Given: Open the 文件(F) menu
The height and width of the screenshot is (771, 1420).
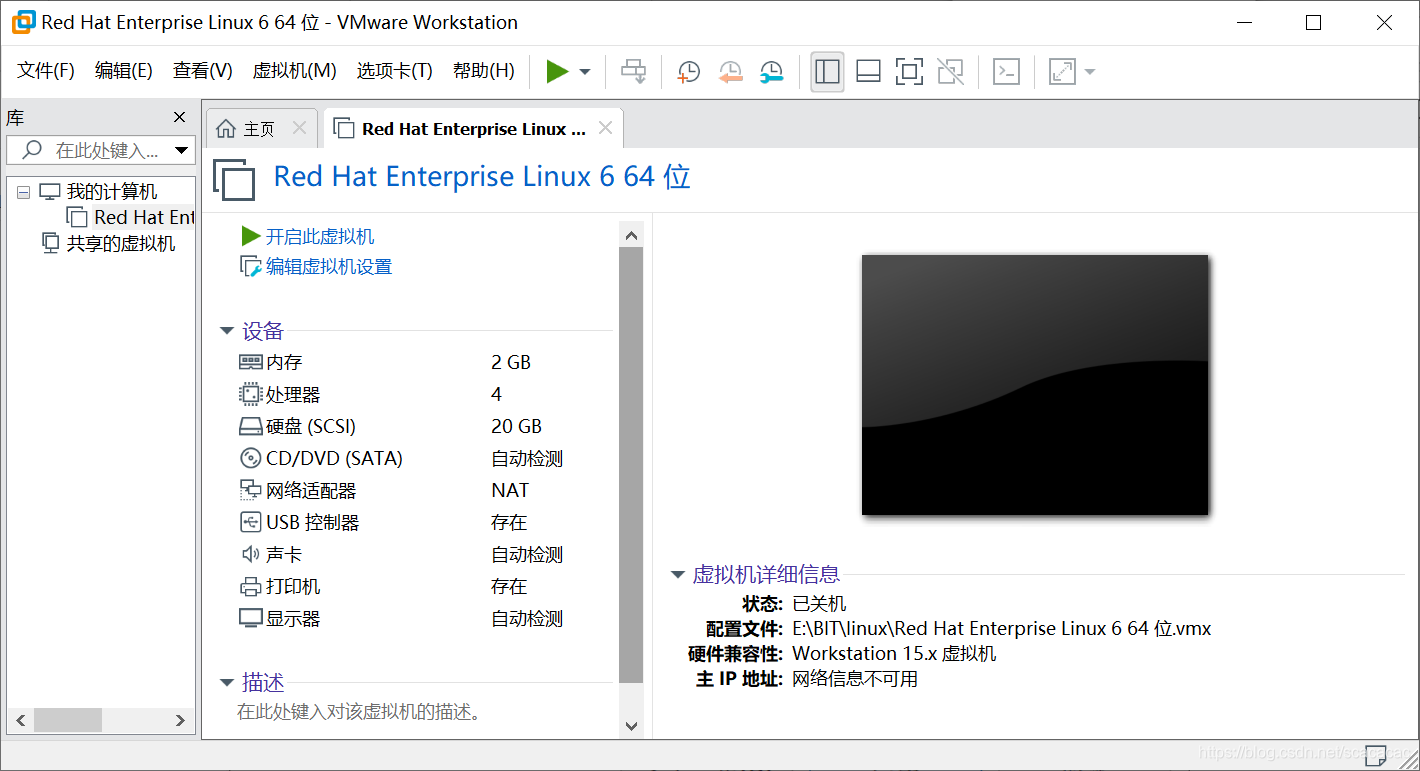Looking at the screenshot, I should 46,70.
